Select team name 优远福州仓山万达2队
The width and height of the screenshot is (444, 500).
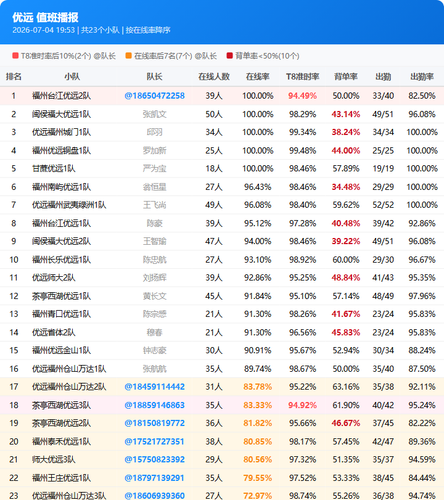point(69,387)
